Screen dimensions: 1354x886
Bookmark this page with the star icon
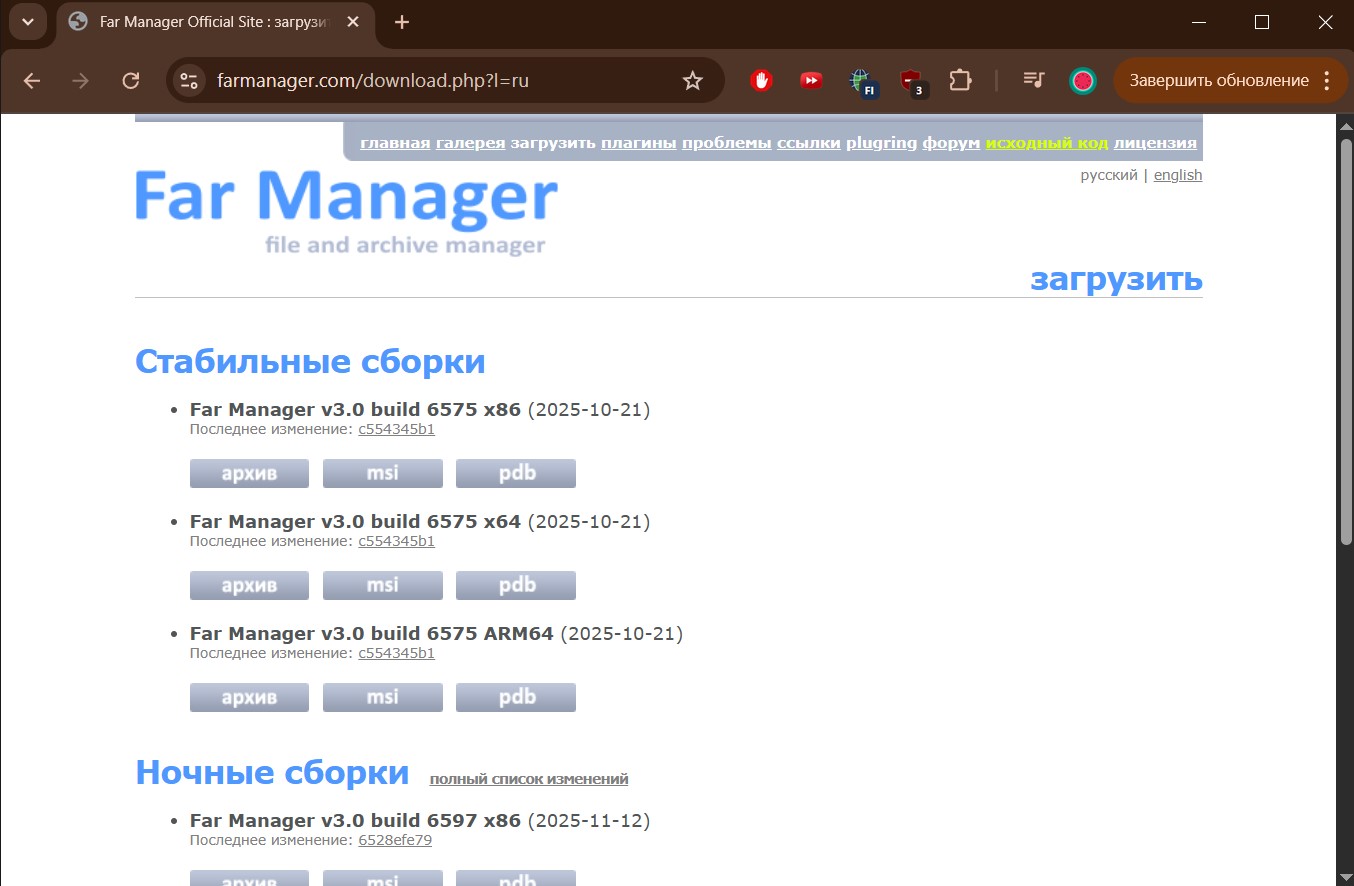pyautogui.click(x=692, y=81)
